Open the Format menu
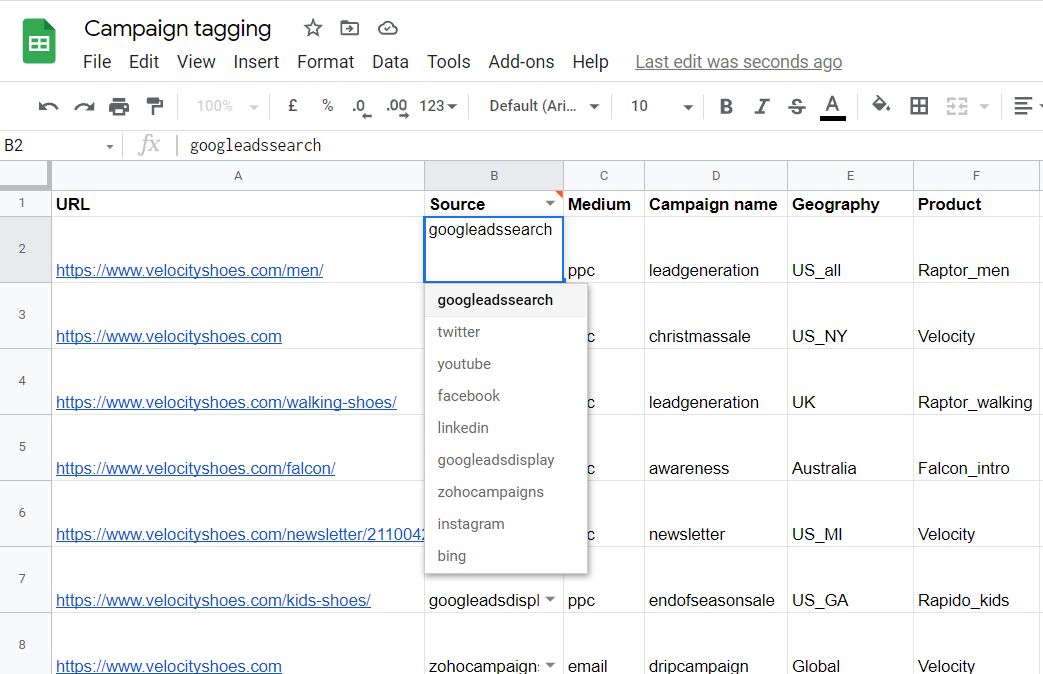 [x=325, y=61]
